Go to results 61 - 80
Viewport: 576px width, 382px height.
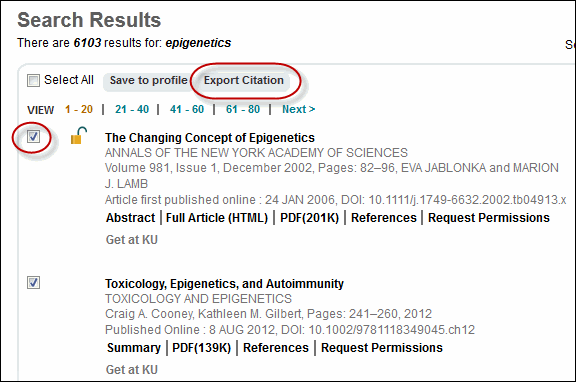(x=243, y=109)
